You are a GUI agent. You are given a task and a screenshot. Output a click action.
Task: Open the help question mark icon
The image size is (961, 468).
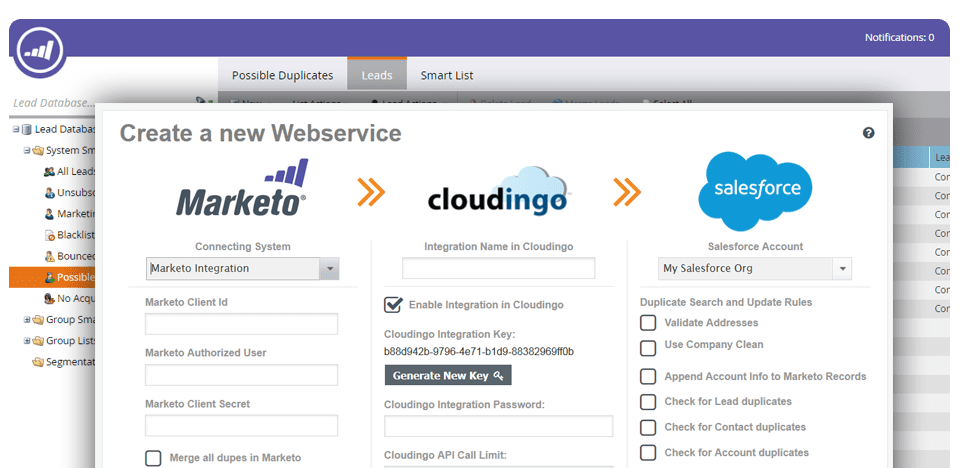point(868,133)
